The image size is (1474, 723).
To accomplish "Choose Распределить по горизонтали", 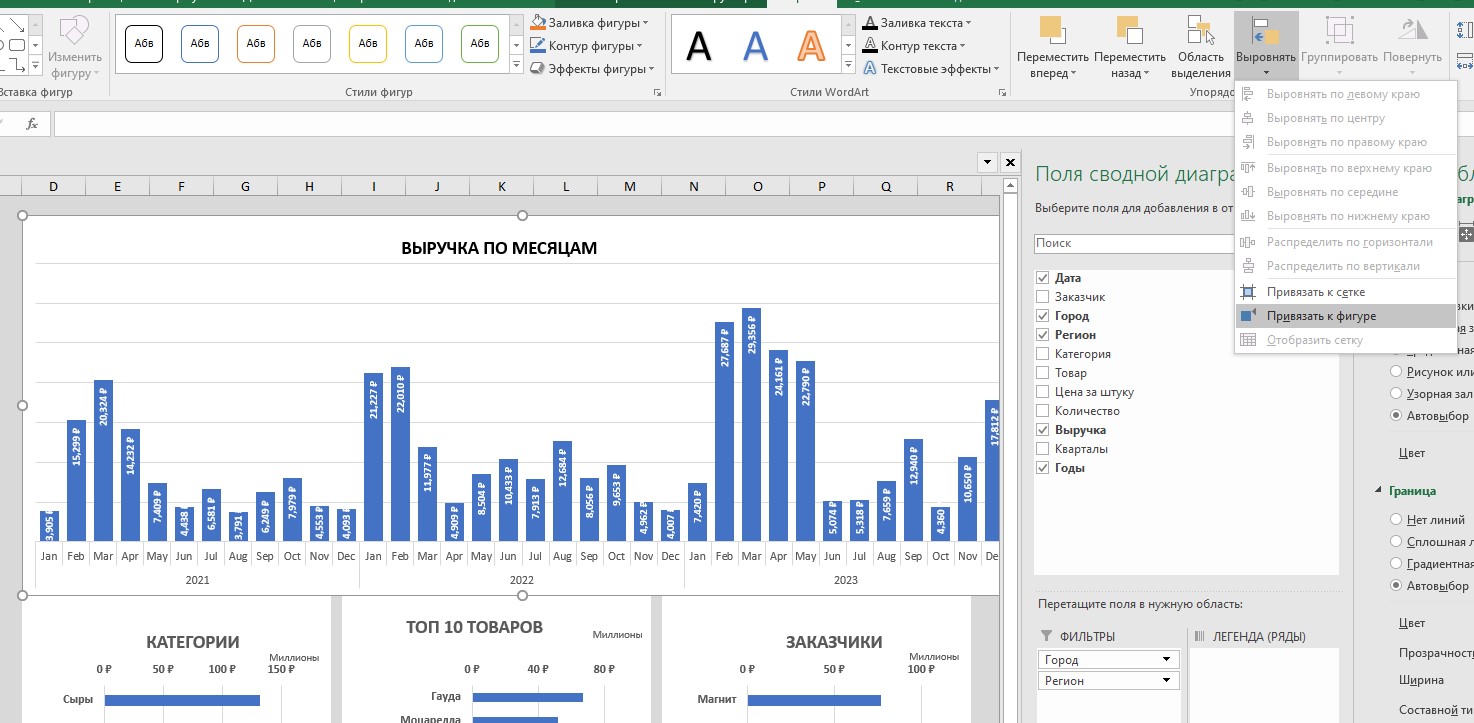I will coord(1346,242).
